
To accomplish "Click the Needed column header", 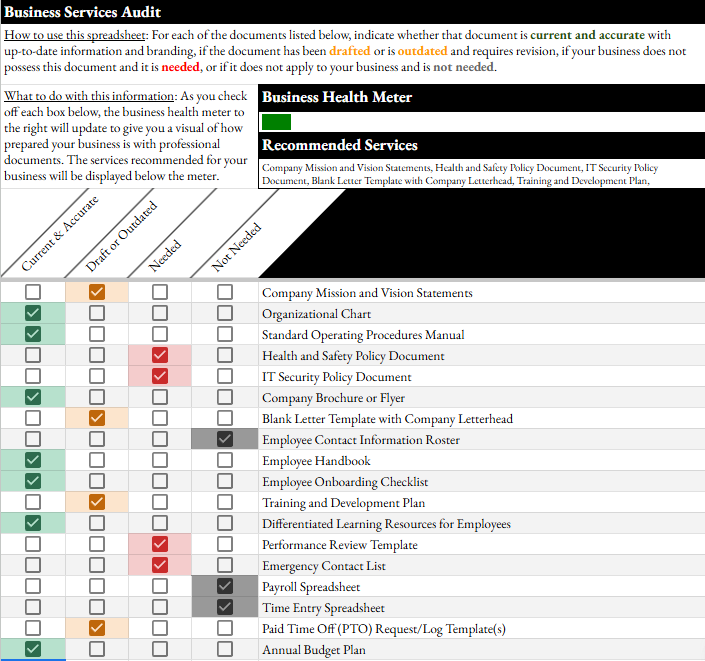I will 165,255.
